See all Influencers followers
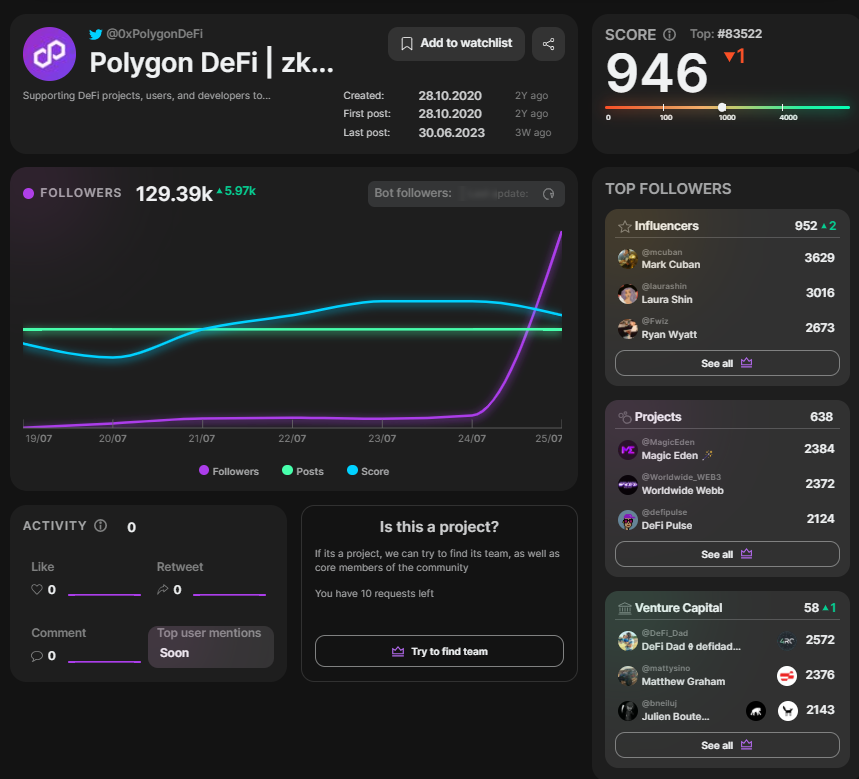The image size is (859, 779). (727, 363)
